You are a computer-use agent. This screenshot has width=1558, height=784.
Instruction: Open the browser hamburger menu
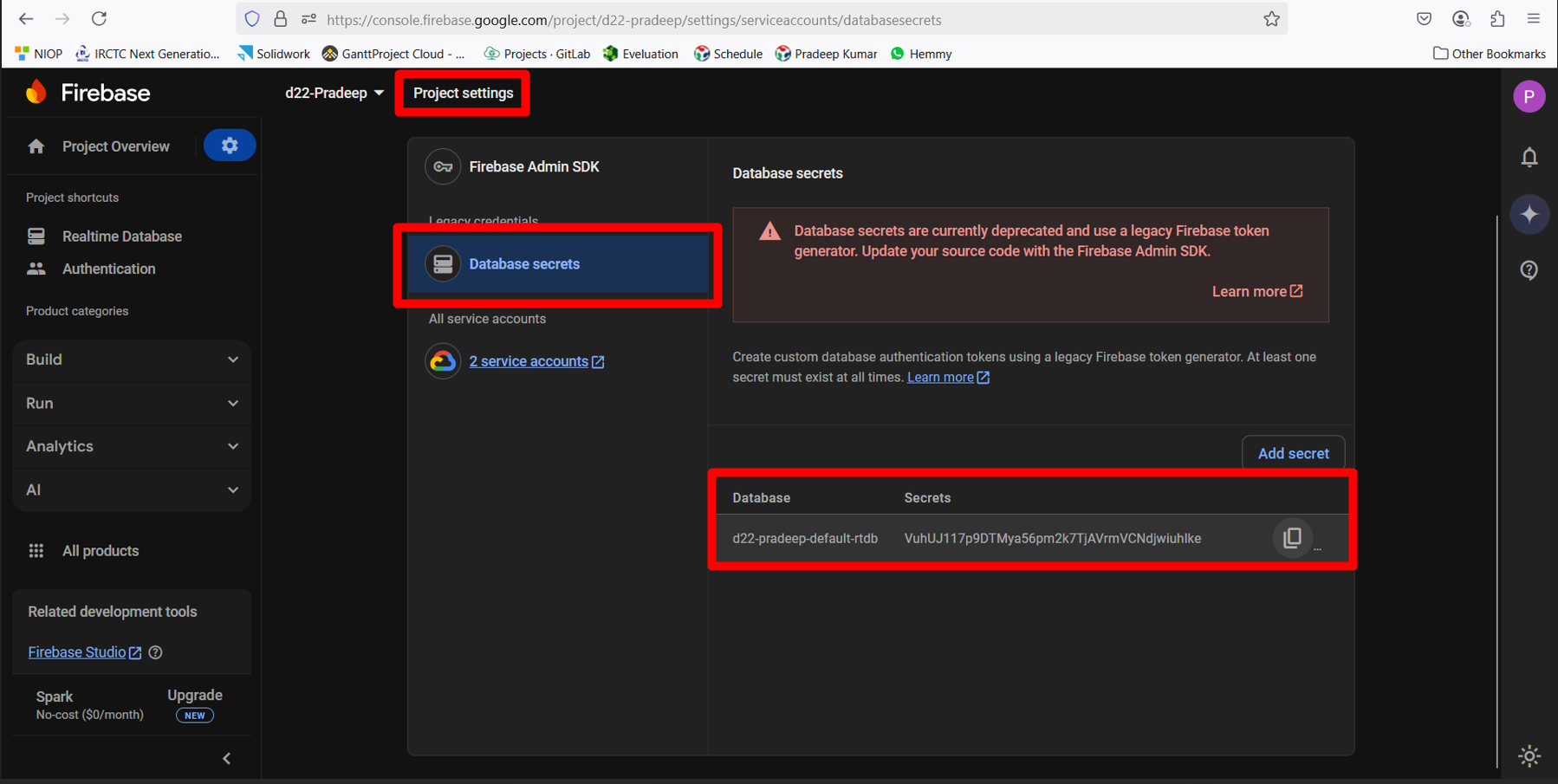(1534, 19)
